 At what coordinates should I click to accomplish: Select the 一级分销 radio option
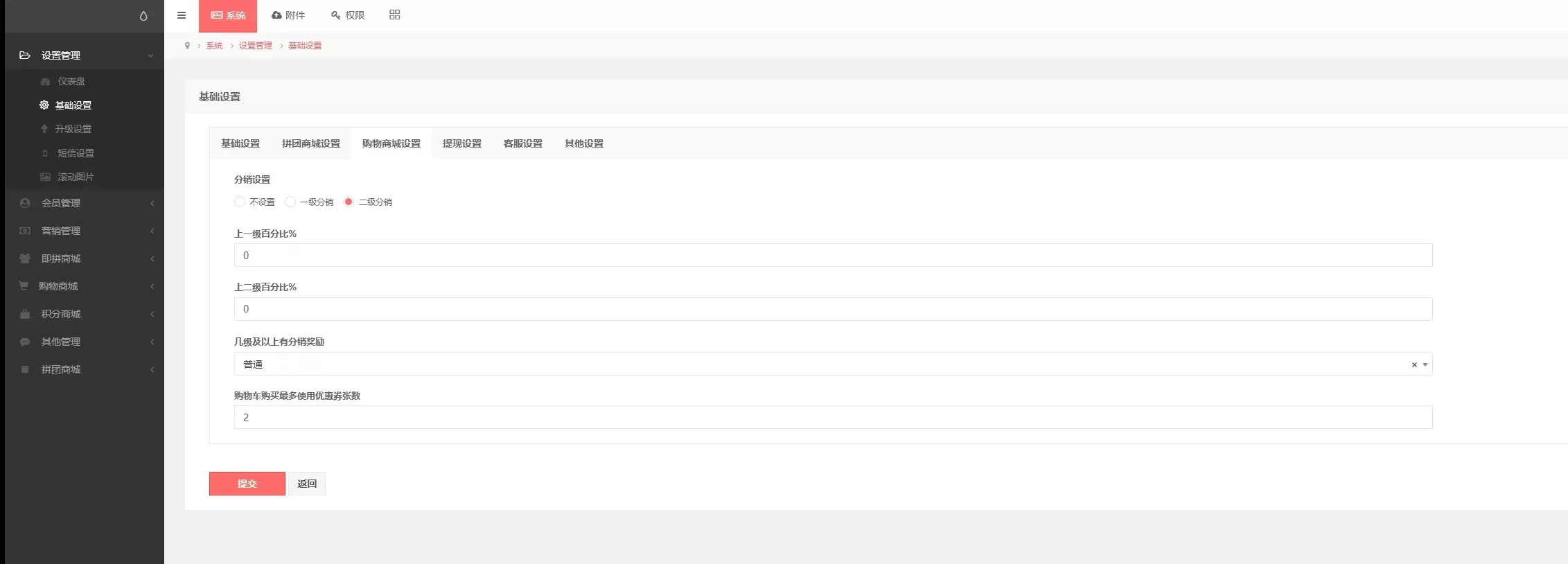point(290,202)
